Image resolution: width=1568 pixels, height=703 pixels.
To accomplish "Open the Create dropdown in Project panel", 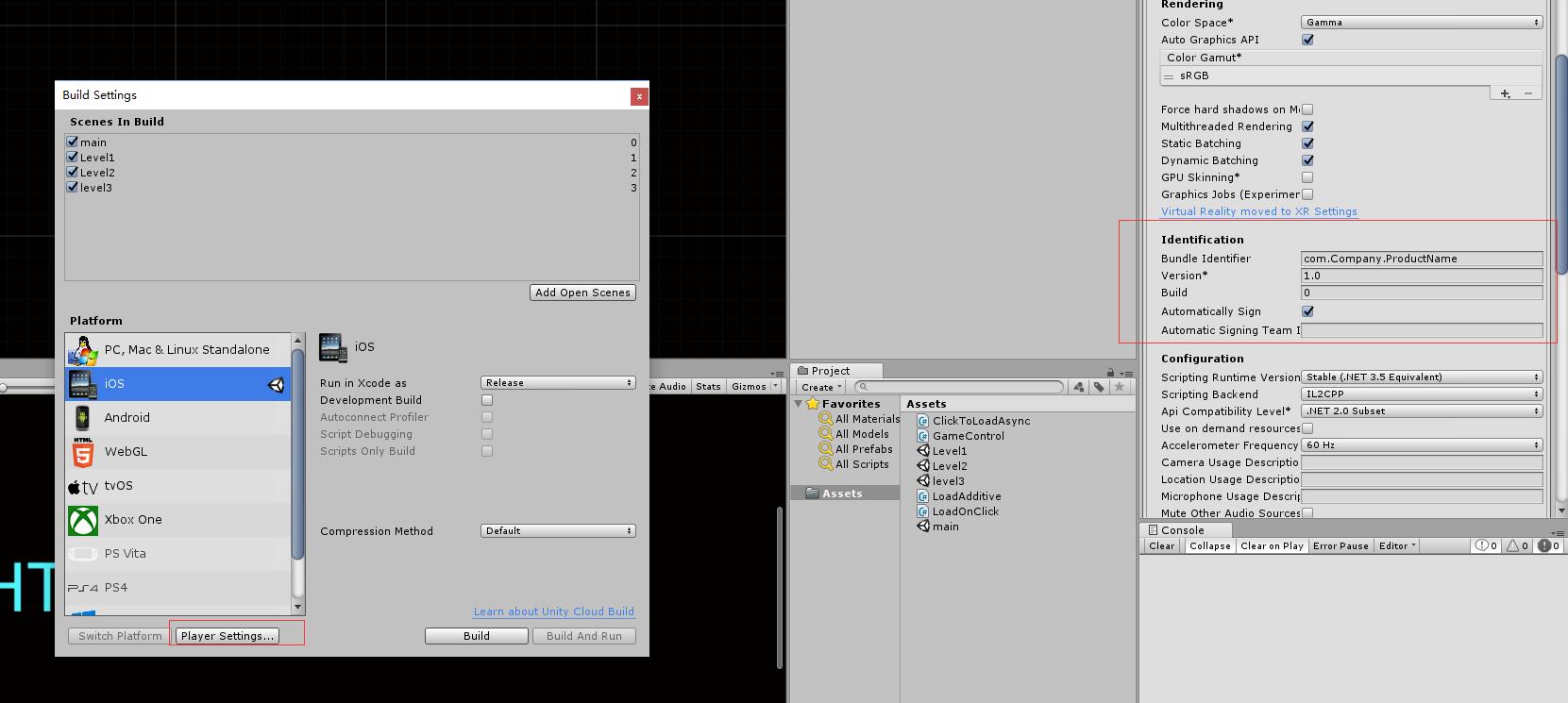I will (x=820, y=387).
